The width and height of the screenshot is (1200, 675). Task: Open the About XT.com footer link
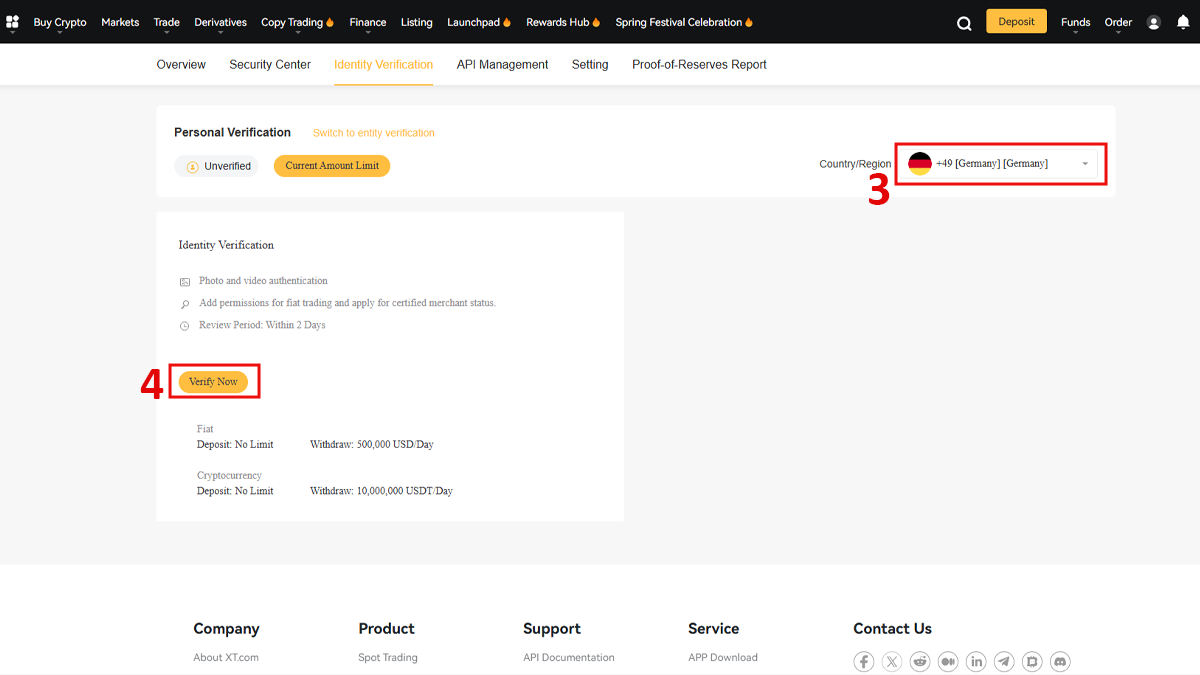(226, 657)
